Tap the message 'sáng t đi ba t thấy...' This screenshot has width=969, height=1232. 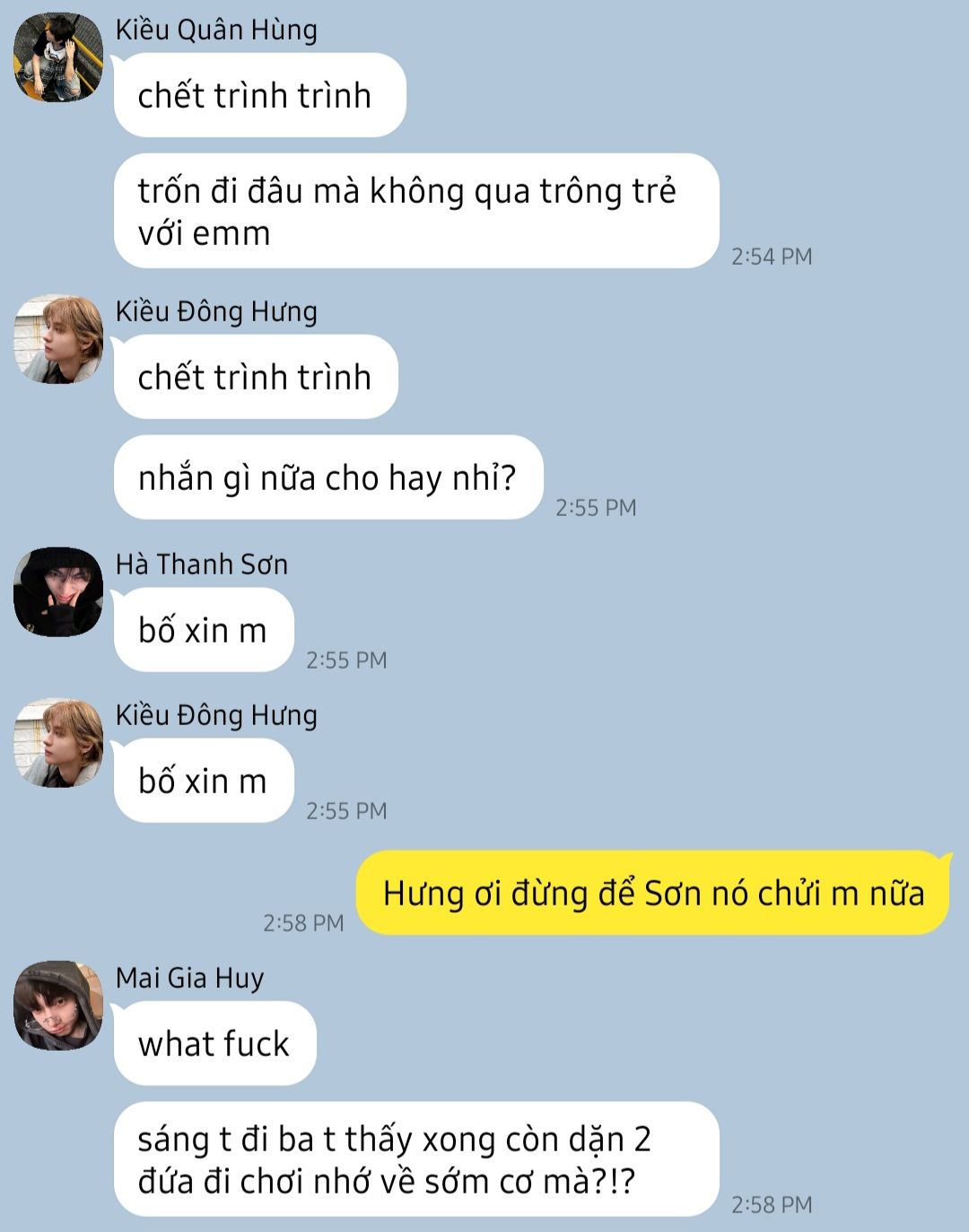click(417, 1159)
